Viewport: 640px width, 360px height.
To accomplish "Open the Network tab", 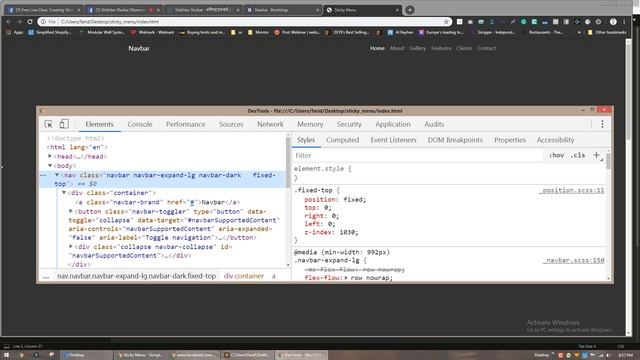I will click(270, 124).
